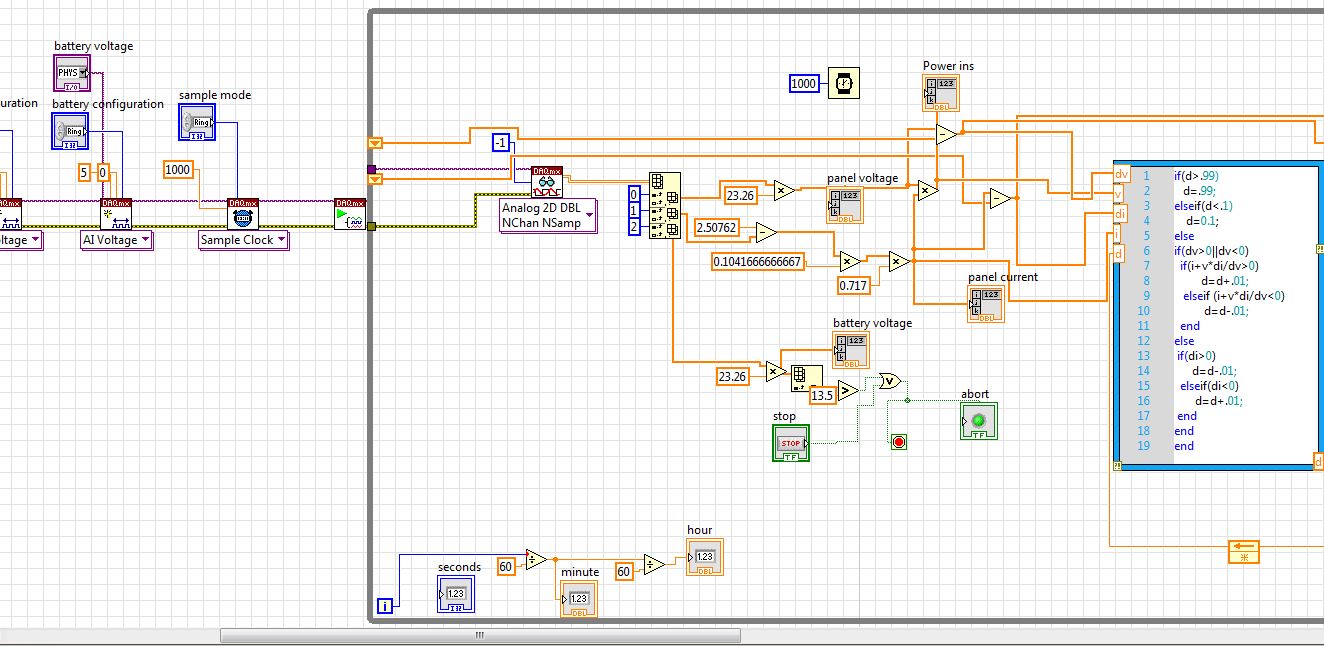Click the red loop stop condition terminal

(898, 441)
